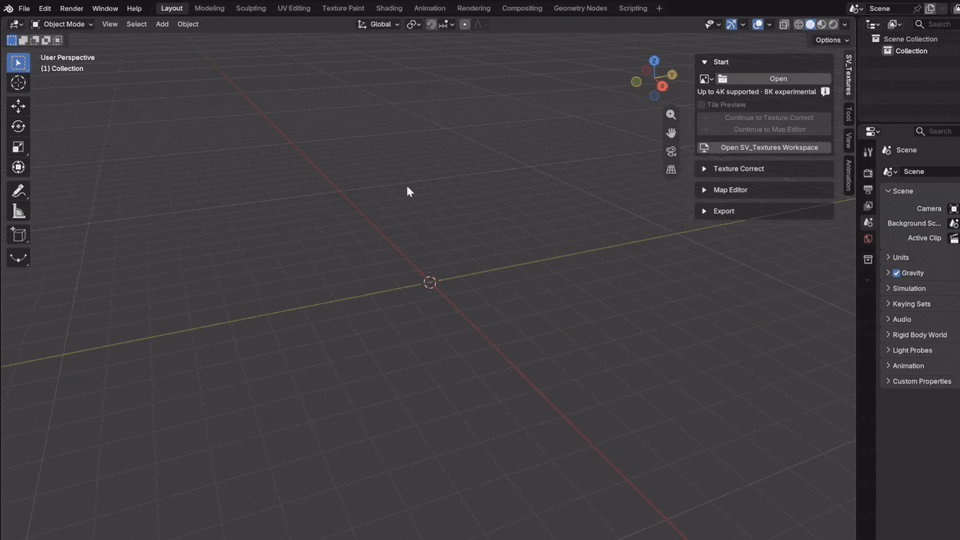Select the Measure tool

pyautogui.click(x=18, y=212)
